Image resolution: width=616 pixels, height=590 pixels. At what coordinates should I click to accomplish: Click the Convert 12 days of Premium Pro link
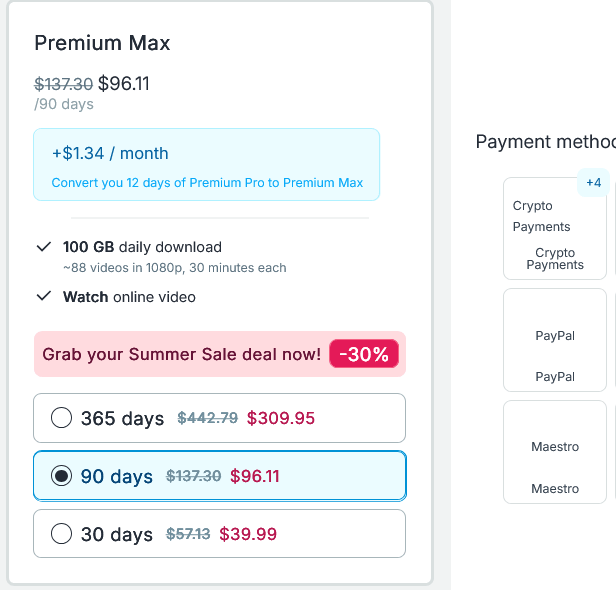pyautogui.click(x=207, y=183)
